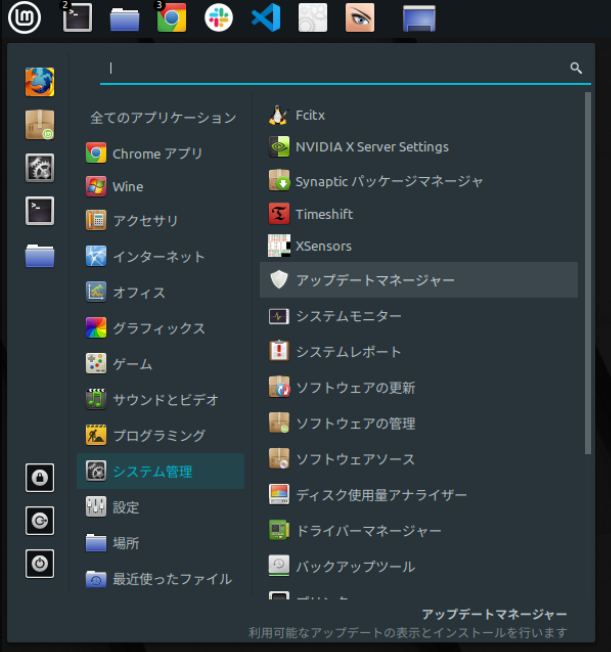Open Firefox from the favorites sidebar

click(40, 82)
